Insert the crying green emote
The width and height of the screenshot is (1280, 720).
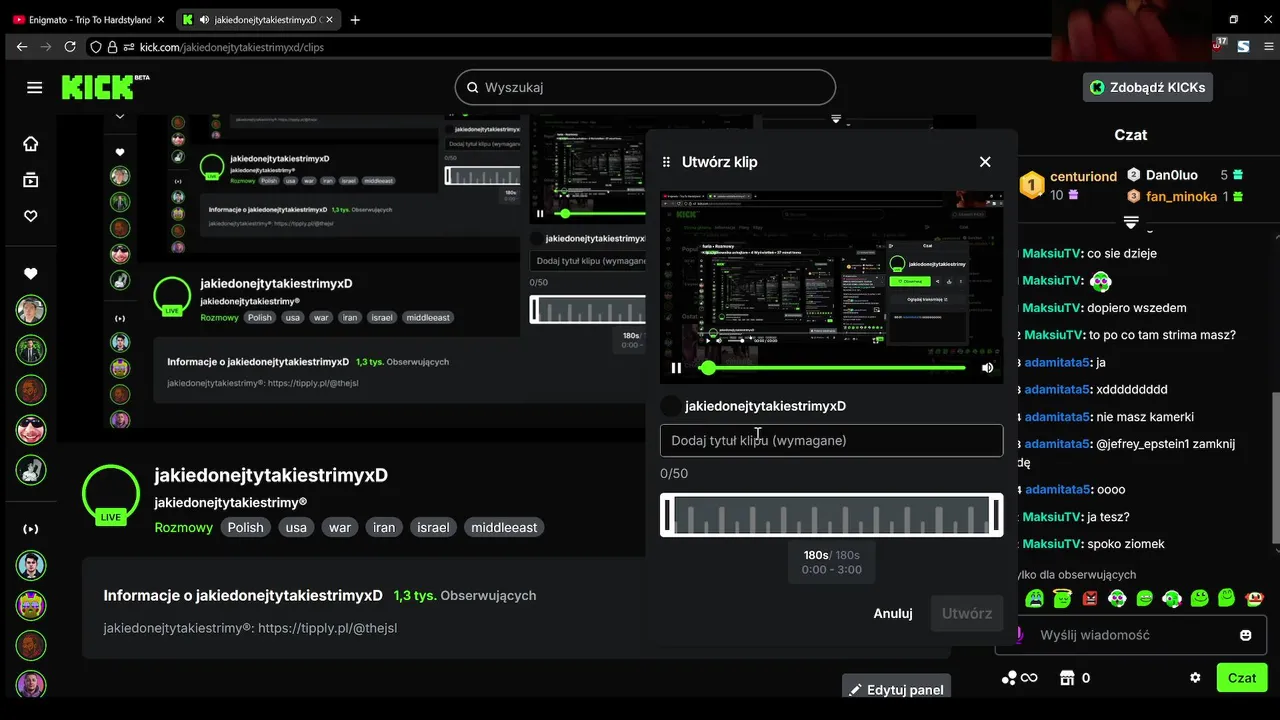tap(1035, 598)
